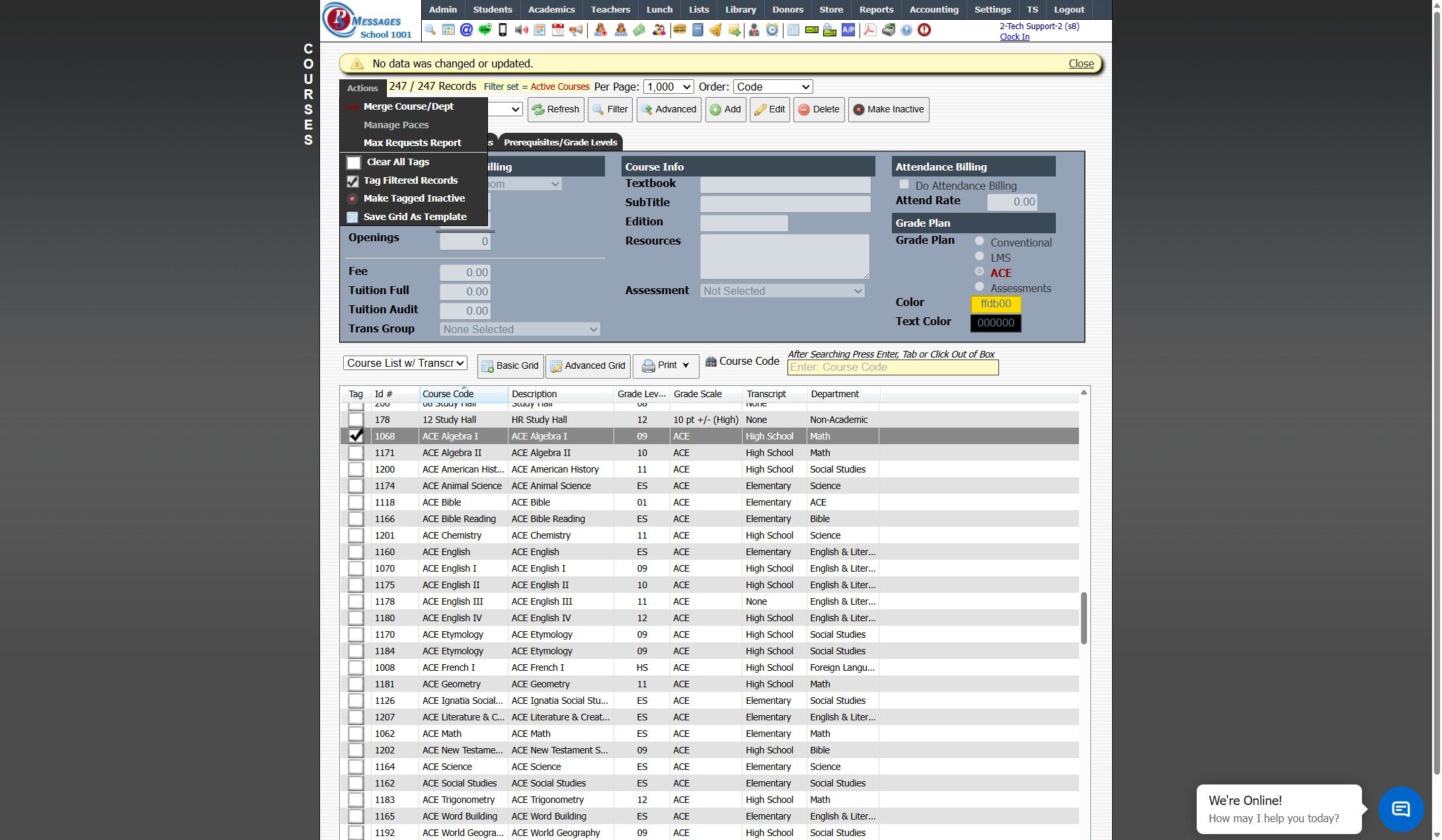Click the blue help question icon
This screenshot has height=840, width=1442.
point(906,30)
